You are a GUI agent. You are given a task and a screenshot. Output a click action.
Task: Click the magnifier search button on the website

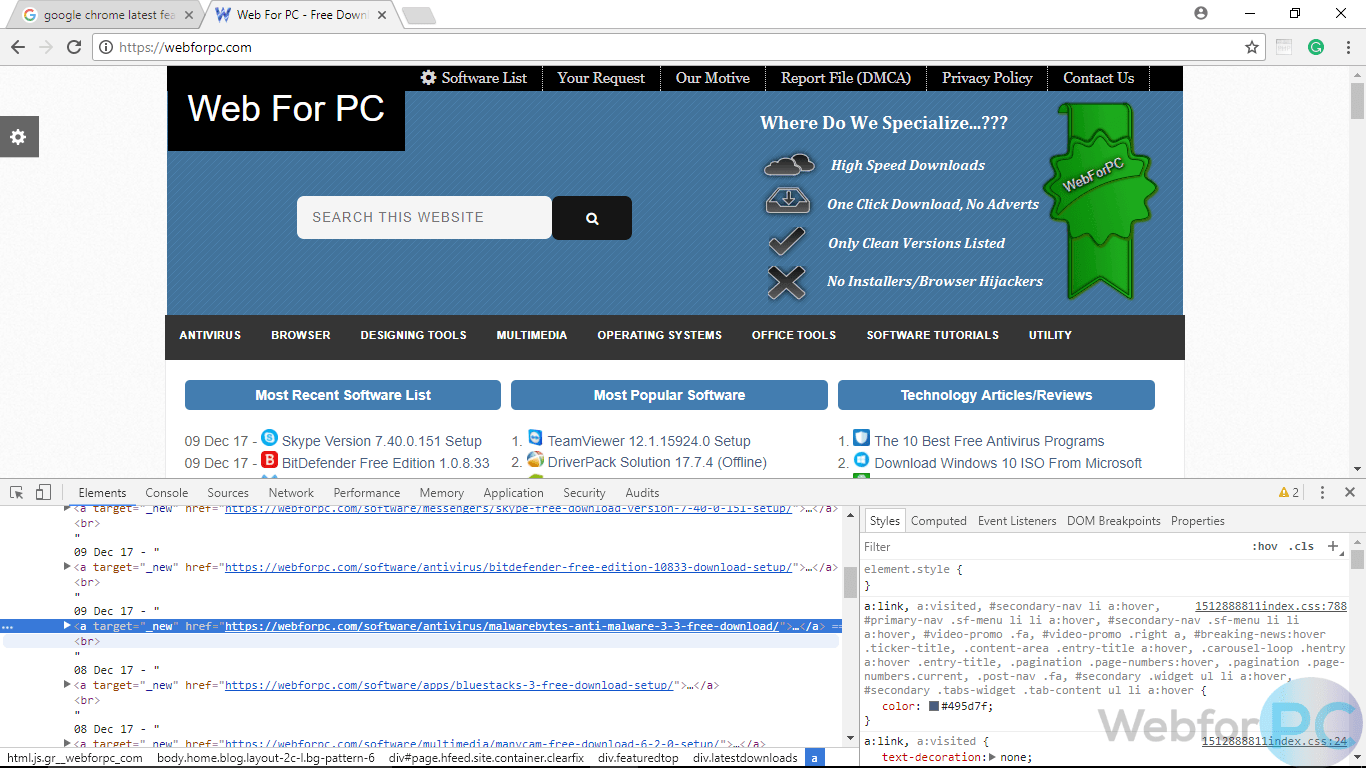point(592,218)
